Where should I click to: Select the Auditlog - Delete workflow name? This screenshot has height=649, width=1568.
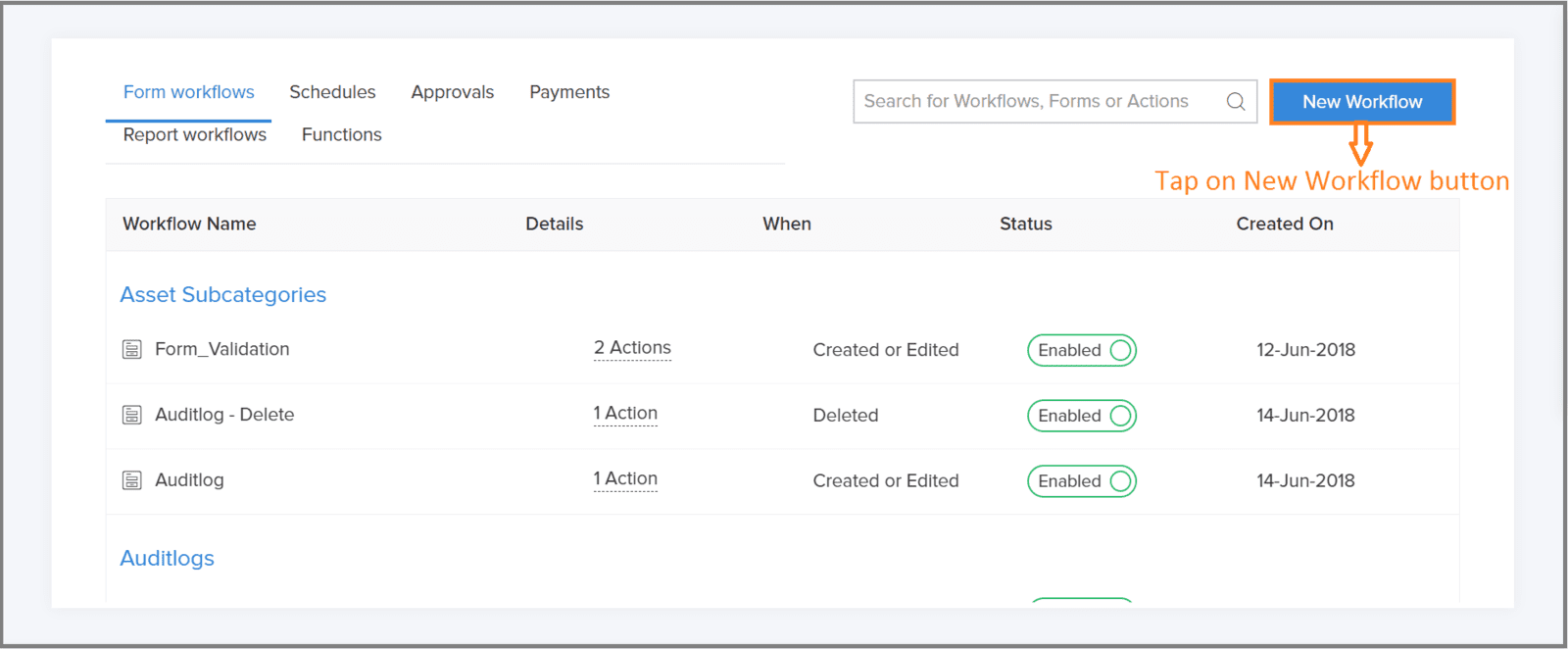224,415
